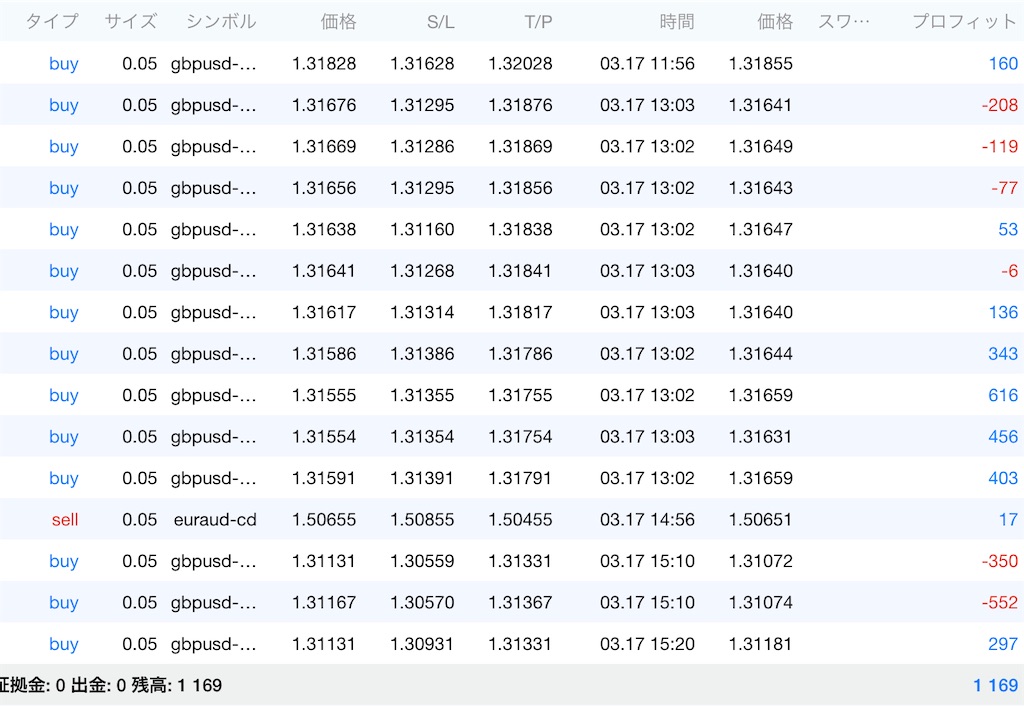This screenshot has height=706, width=1024.
Task: Click the close price 1.31181
Action: click(x=761, y=644)
